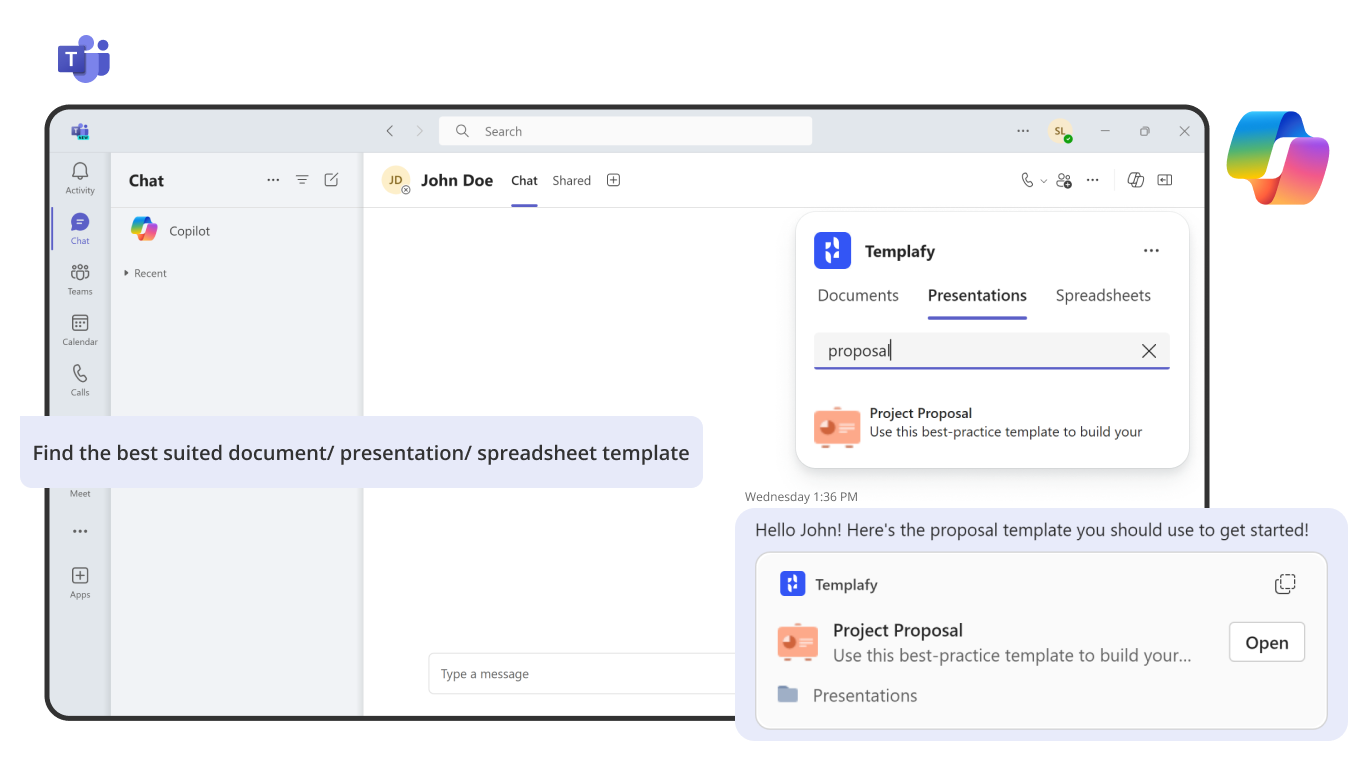
Task: Switch to the Shared tab
Action: pyautogui.click(x=571, y=181)
